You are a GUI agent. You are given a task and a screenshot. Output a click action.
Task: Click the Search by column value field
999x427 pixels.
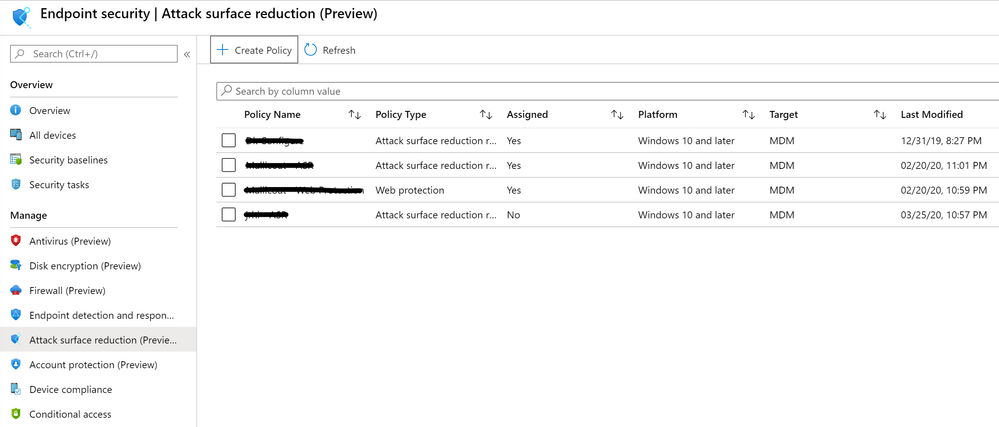(607, 91)
